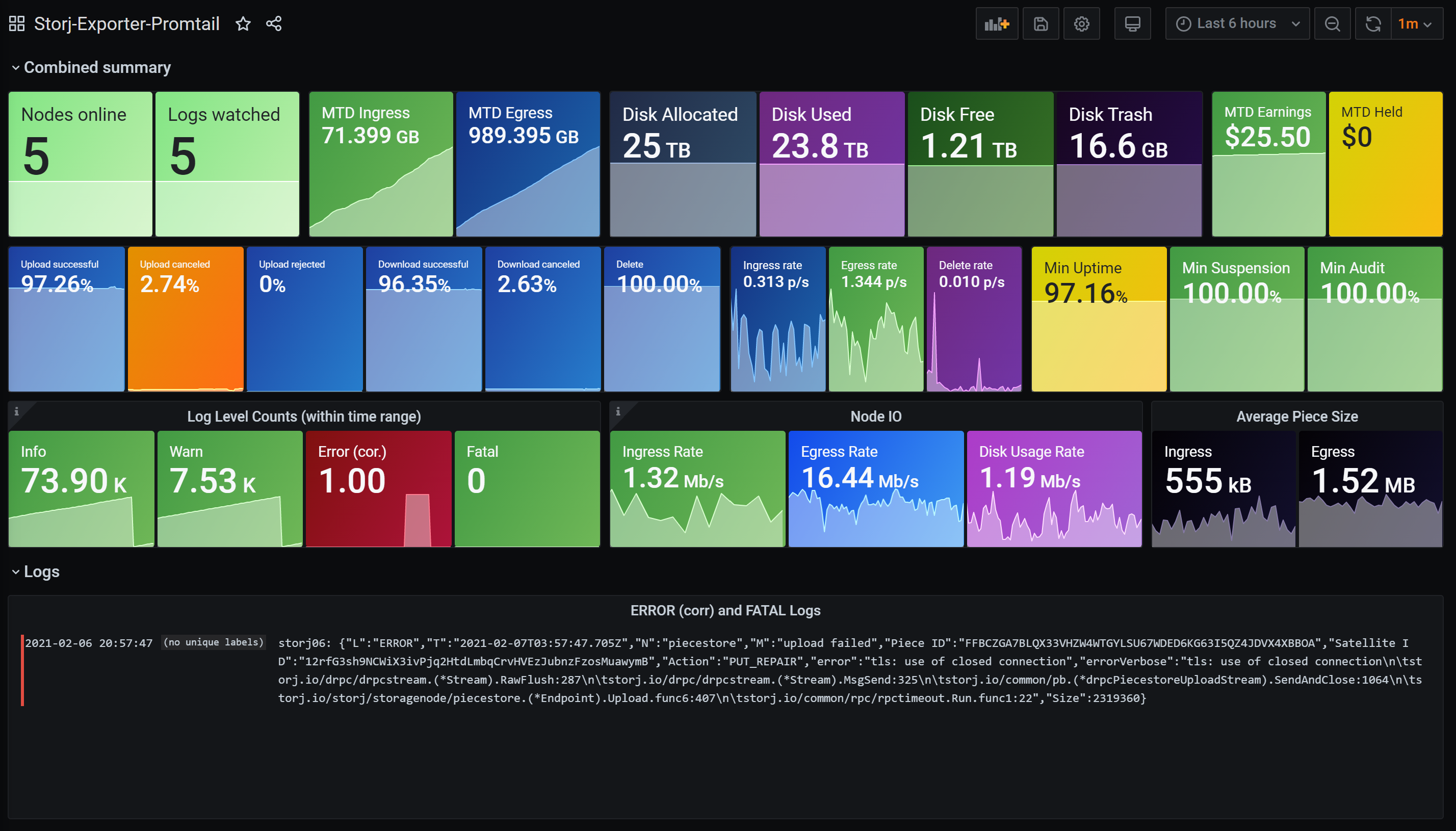Click the Upload canceled stat
This screenshot has height=831, width=1456.
(x=186, y=319)
